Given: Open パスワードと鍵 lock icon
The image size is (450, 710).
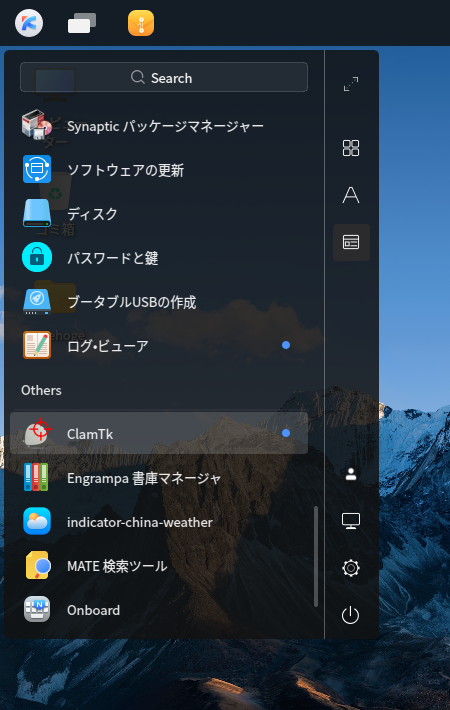Looking at the screenshot, I should (x=37, y=257).
